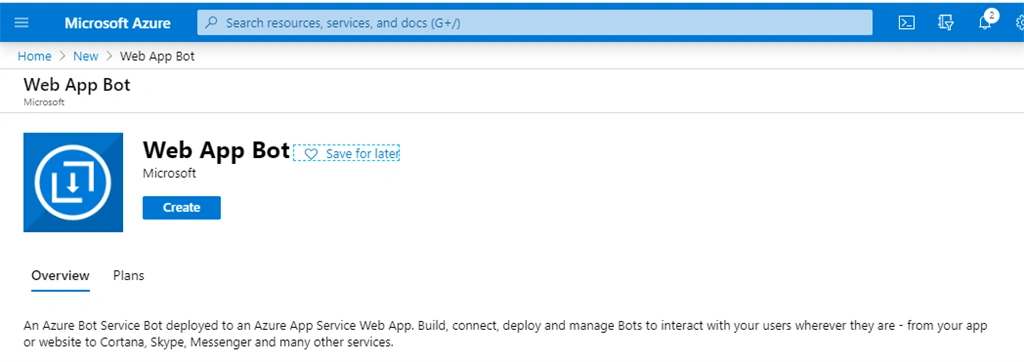
Task: Click the Microsoft Azure home title
Action: pyautogui.click(x=118, y=23)
